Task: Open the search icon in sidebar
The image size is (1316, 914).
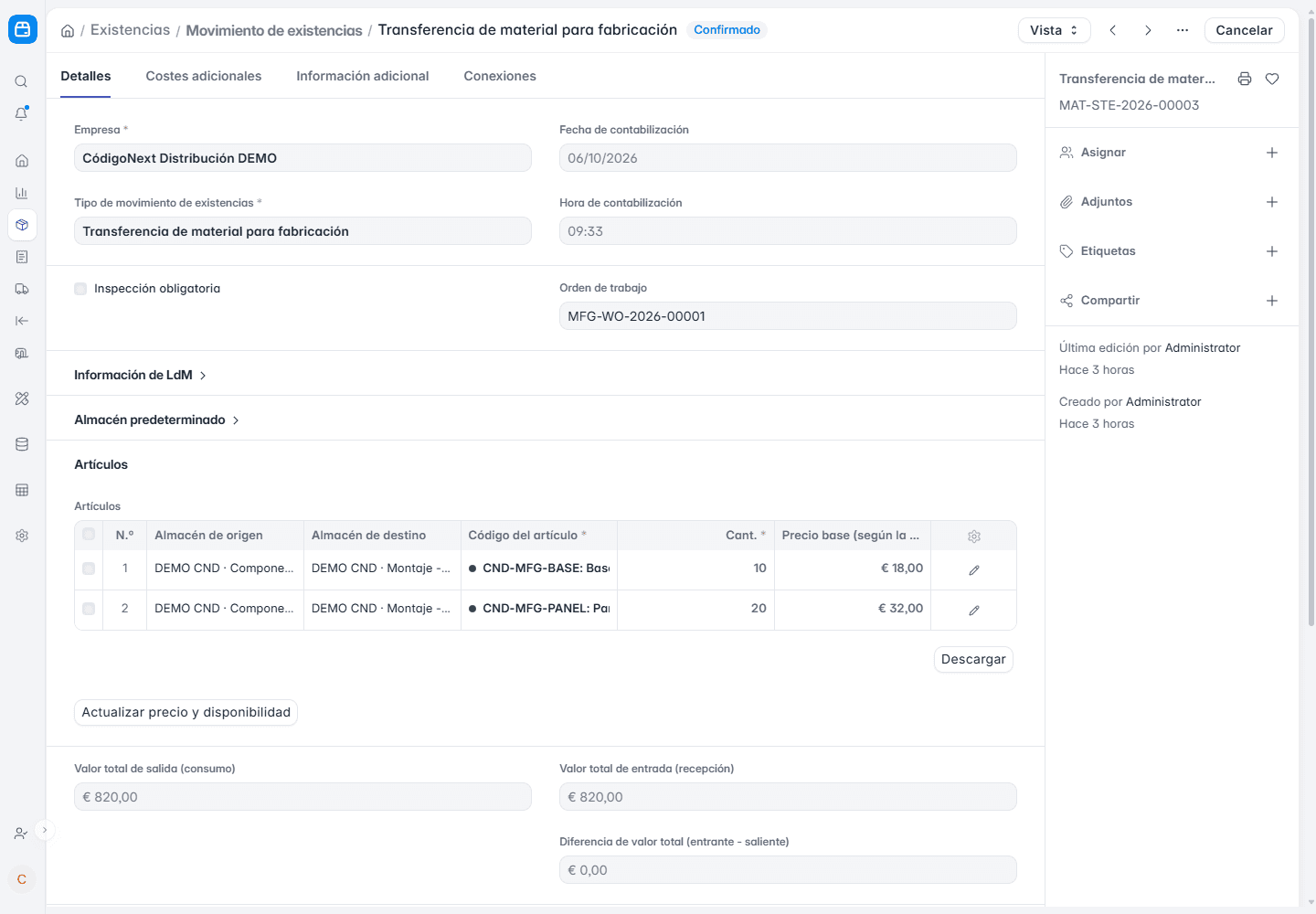Action: tap(22, 81)
